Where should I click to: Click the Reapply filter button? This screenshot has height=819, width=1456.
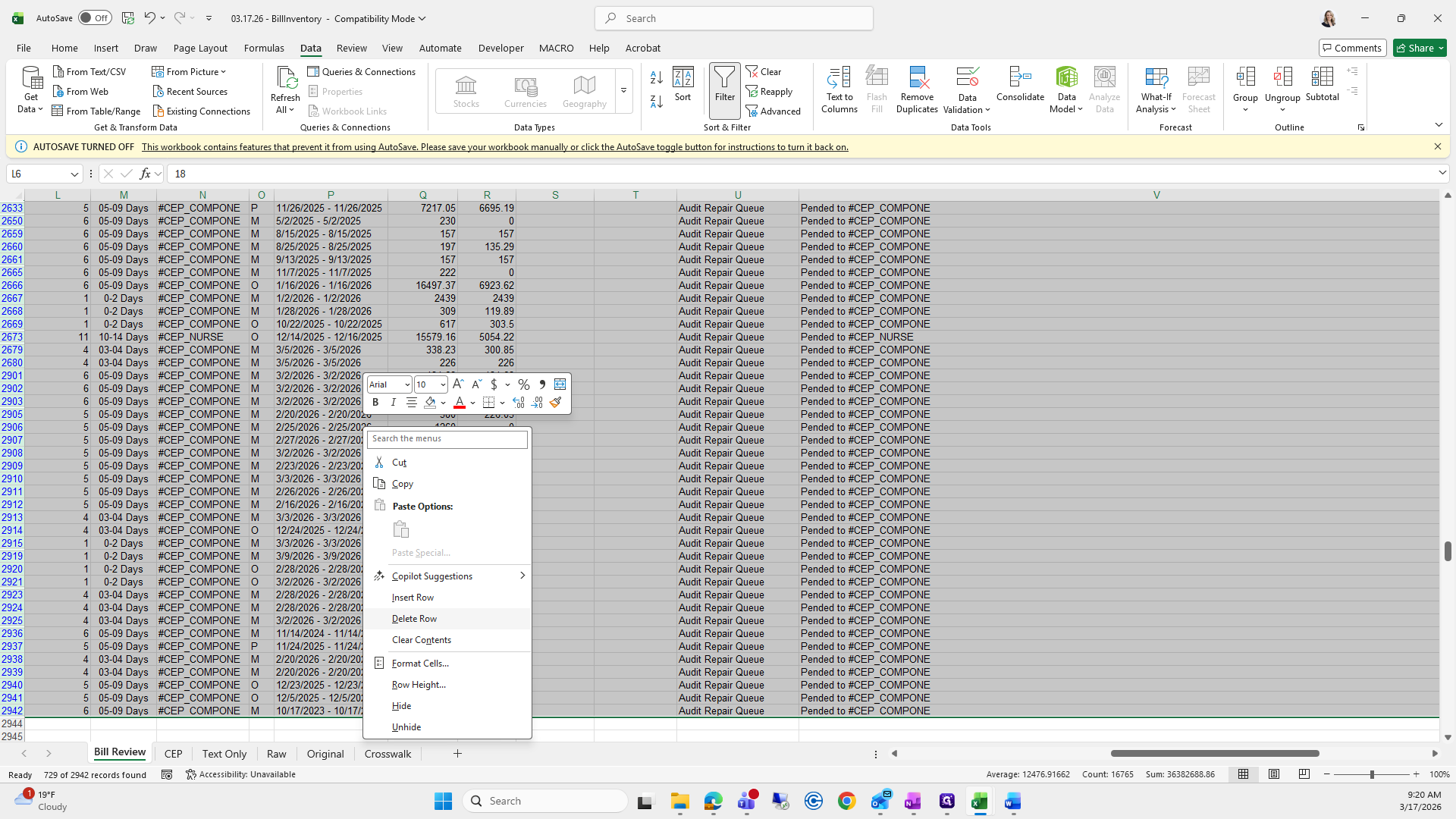coord(769,92)
